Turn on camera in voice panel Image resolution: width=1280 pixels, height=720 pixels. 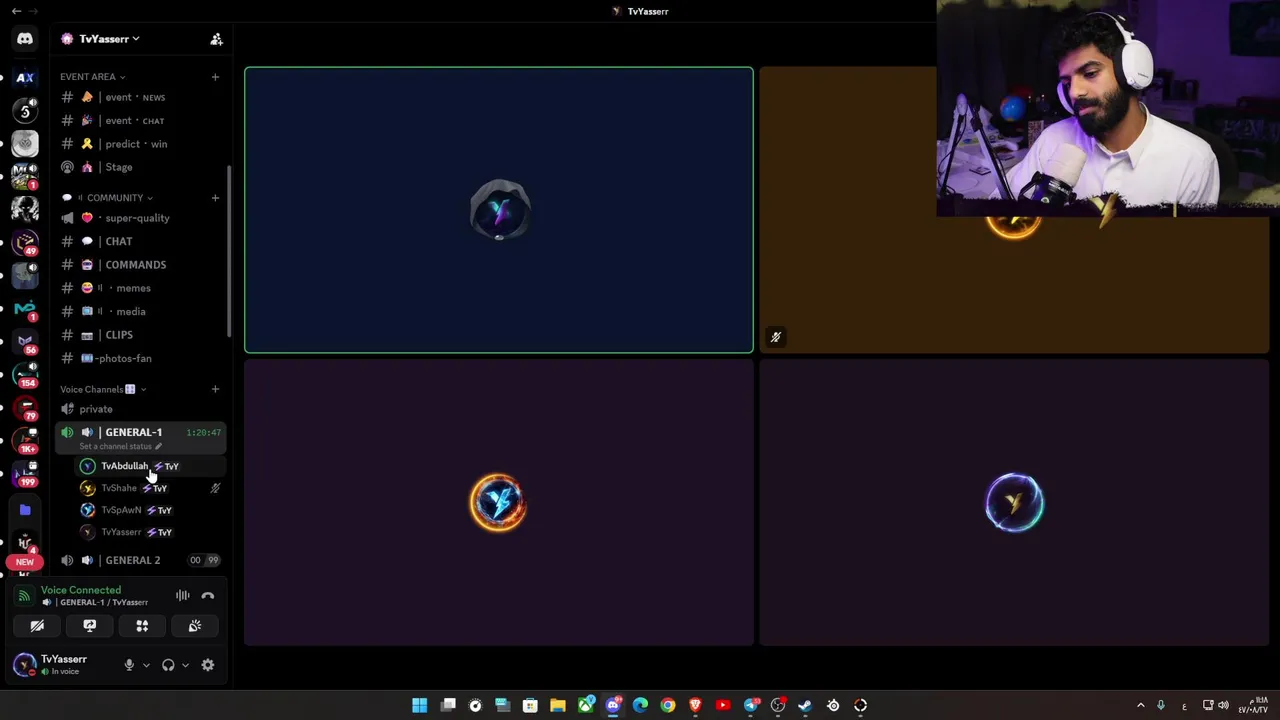pos(37,626)
